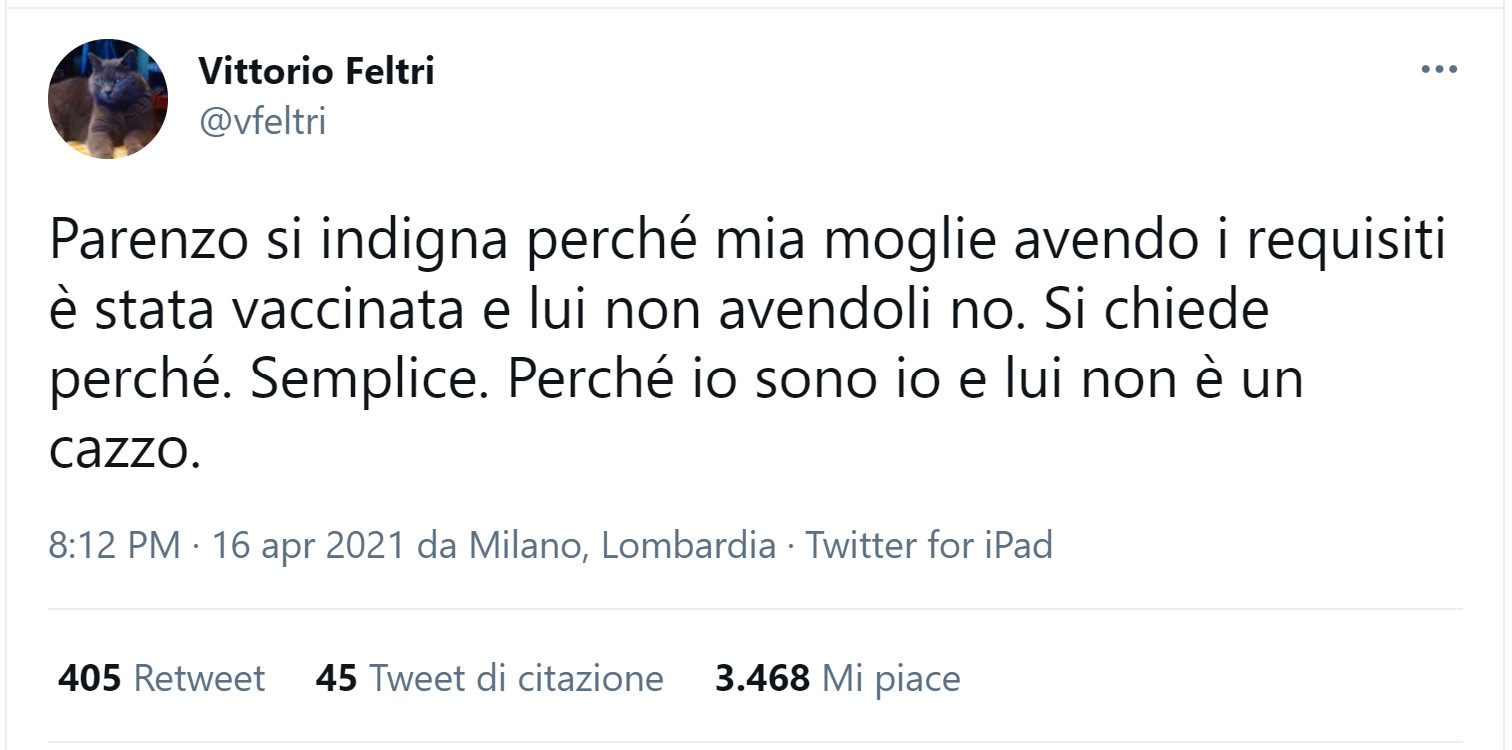Open Vittorio Feltri display name link
The height and width of the screenshot is (750, 1512).
coord(316,71)
